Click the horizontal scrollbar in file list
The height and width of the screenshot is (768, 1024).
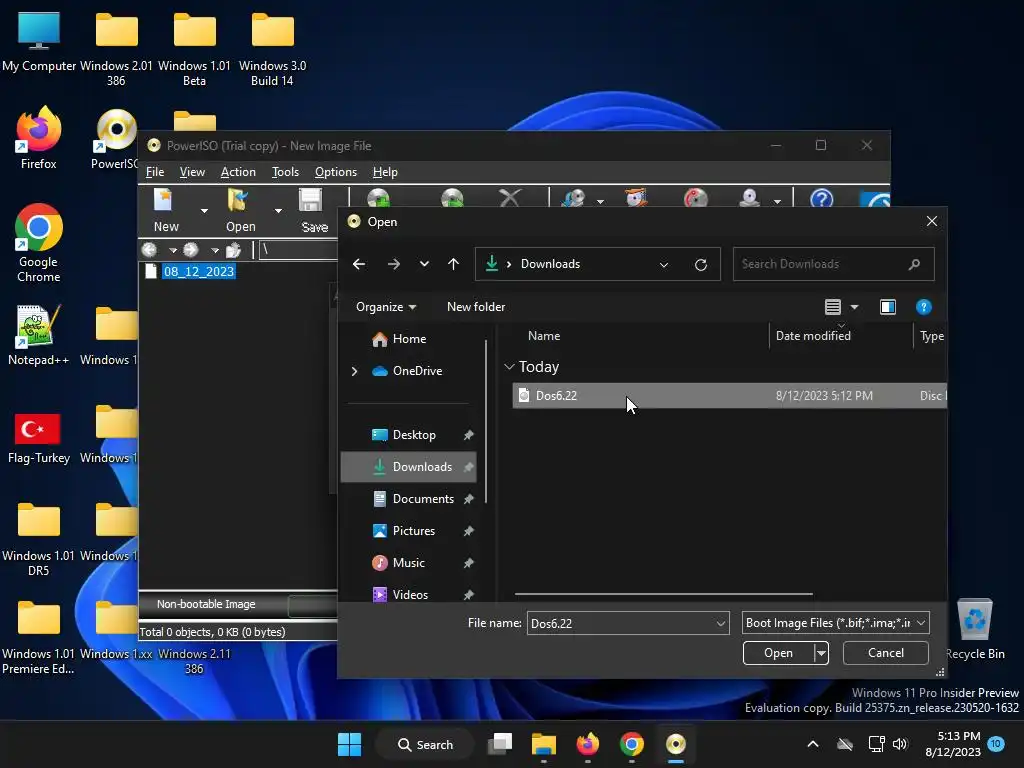point(664,594)
